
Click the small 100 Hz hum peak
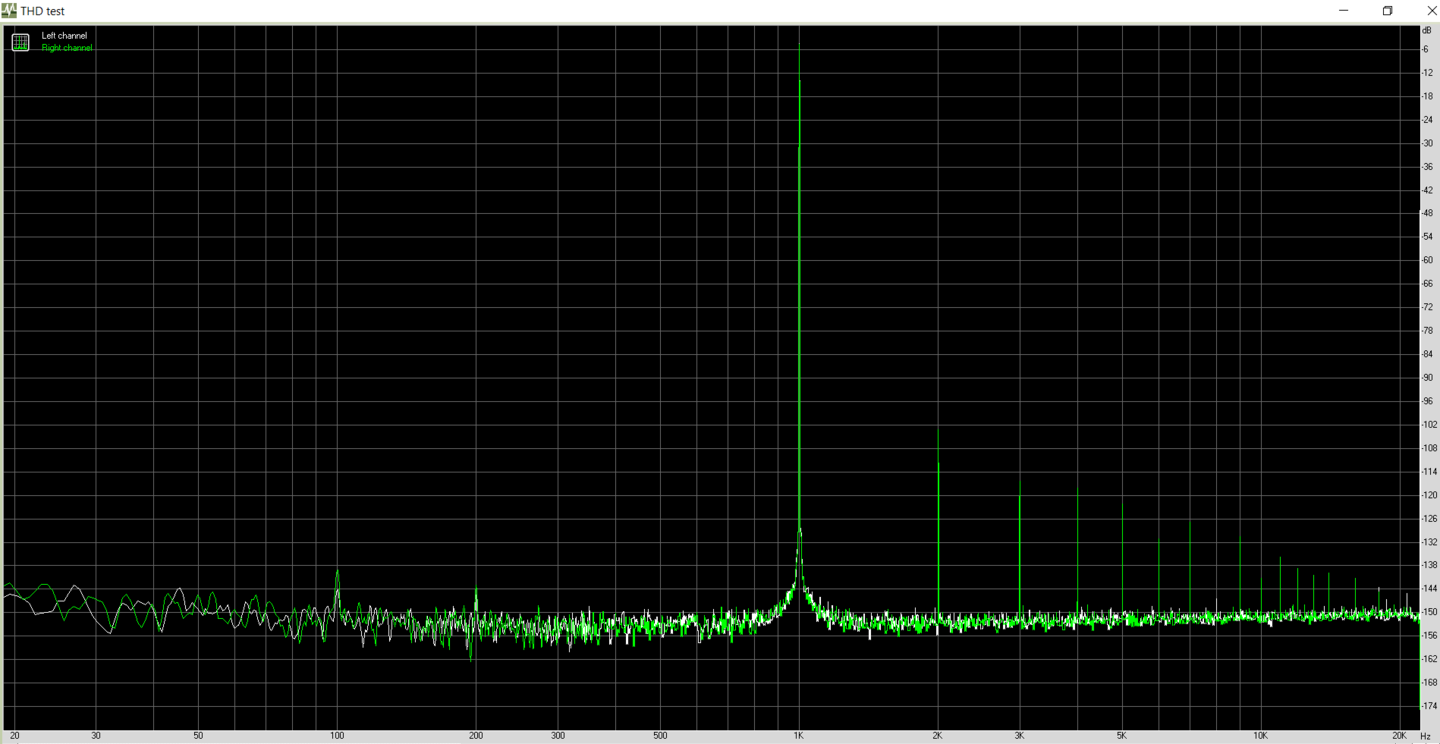pyautogui.click(x=337, y=580)
